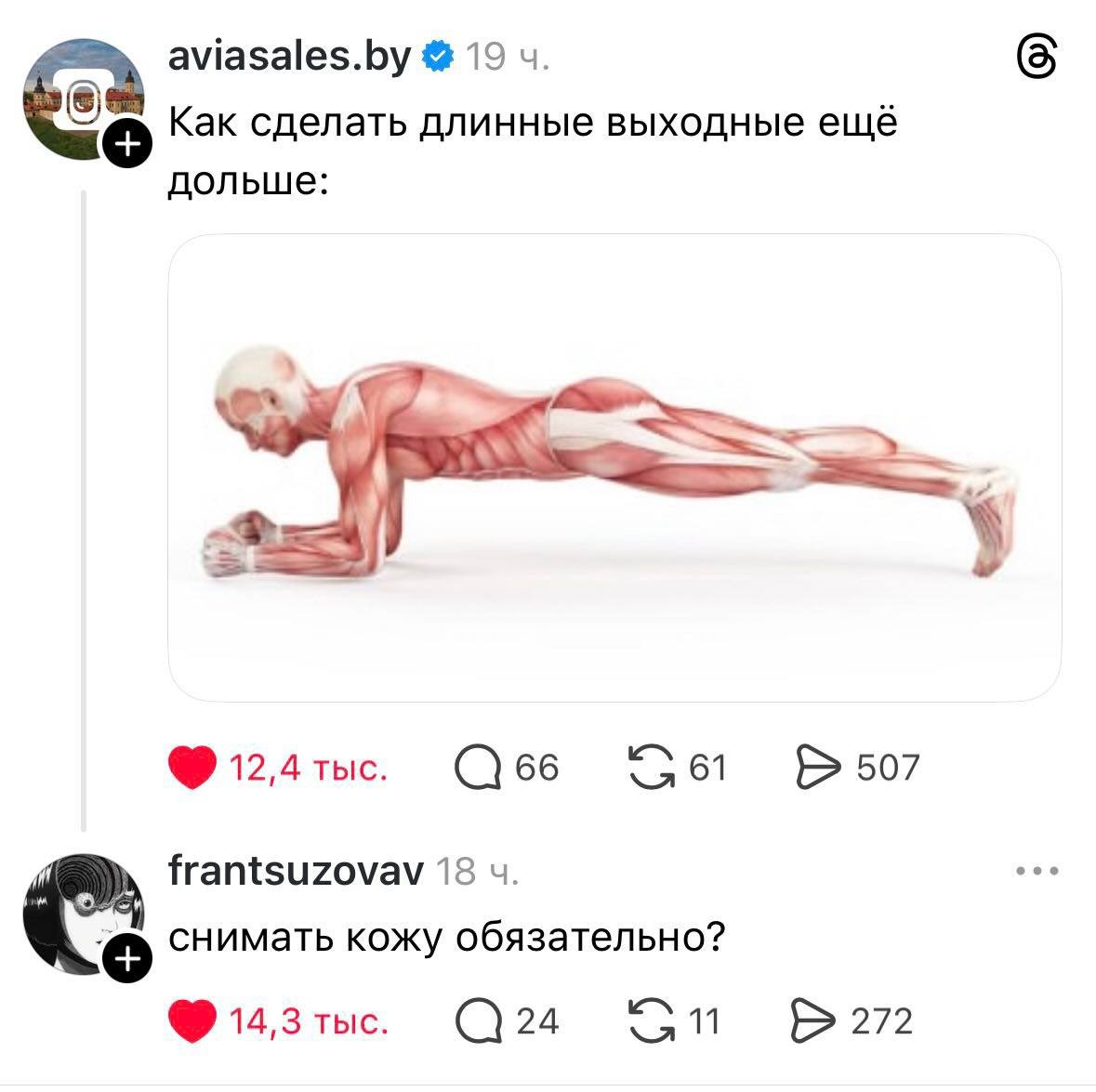Open the aviasales.by username link
Screen dimensions: 1096x1092
pos(289,57)
